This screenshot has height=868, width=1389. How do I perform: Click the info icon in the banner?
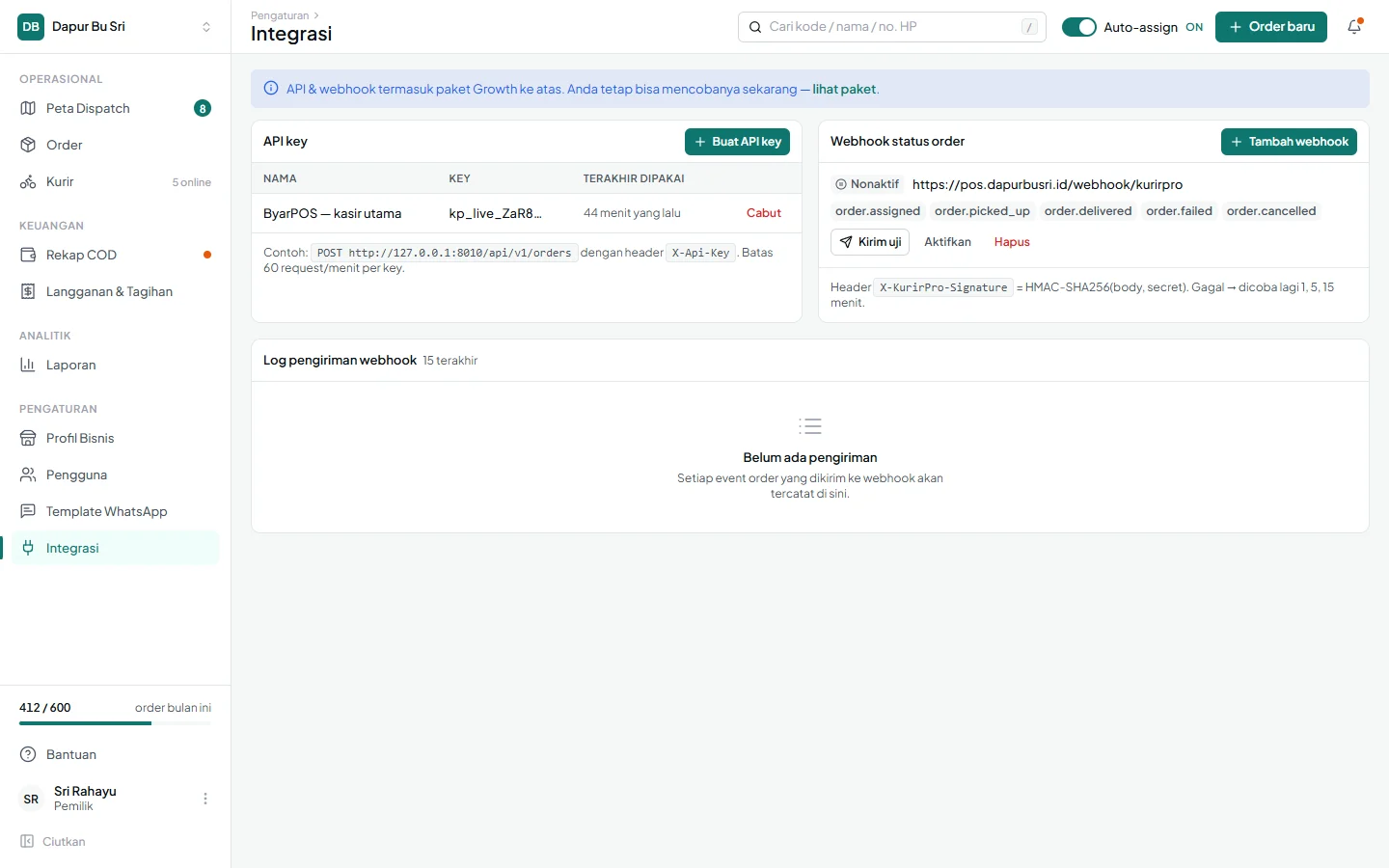pos(271,89)
